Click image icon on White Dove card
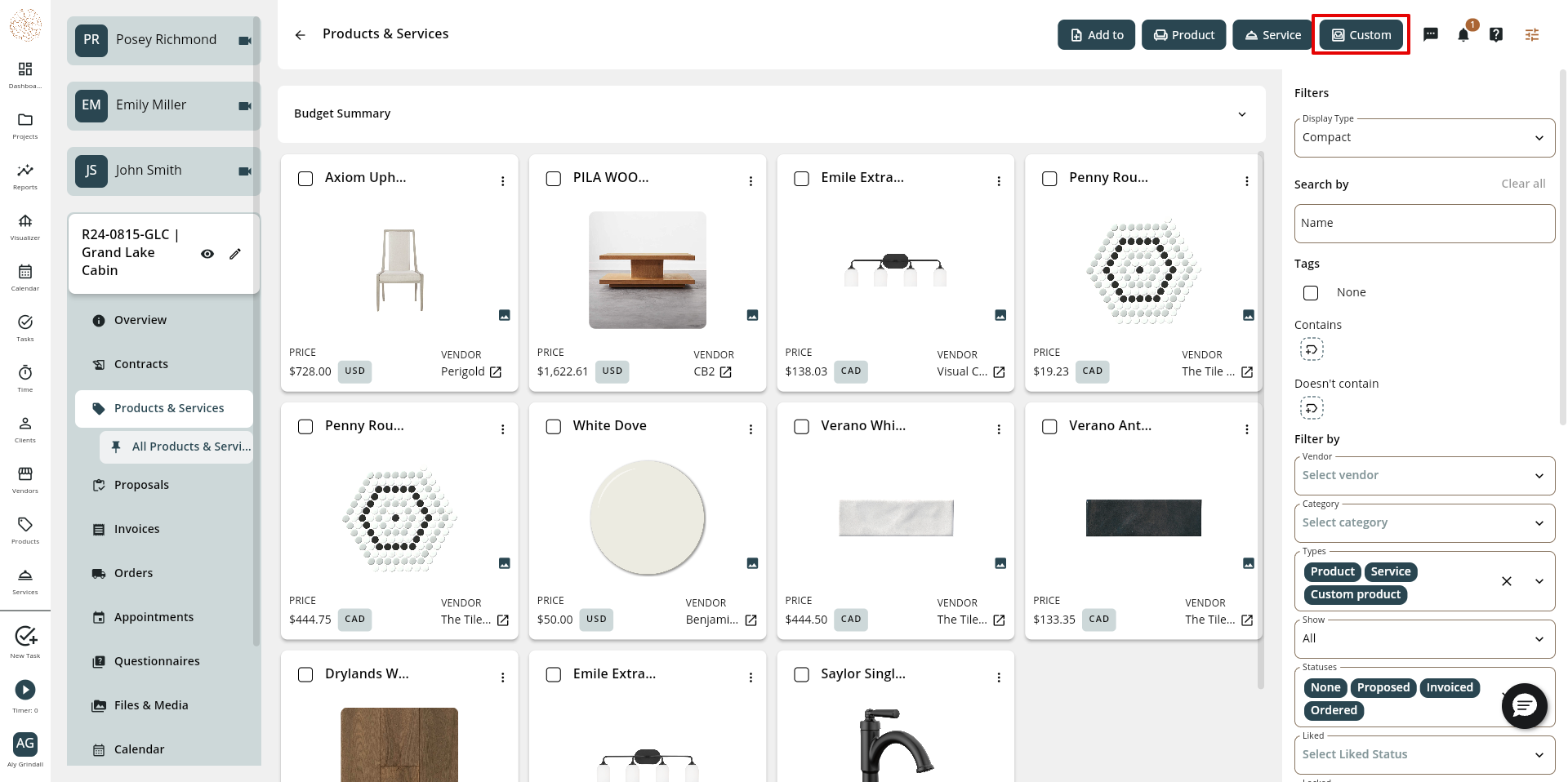 pyautogui.click(x=753, y=563)
